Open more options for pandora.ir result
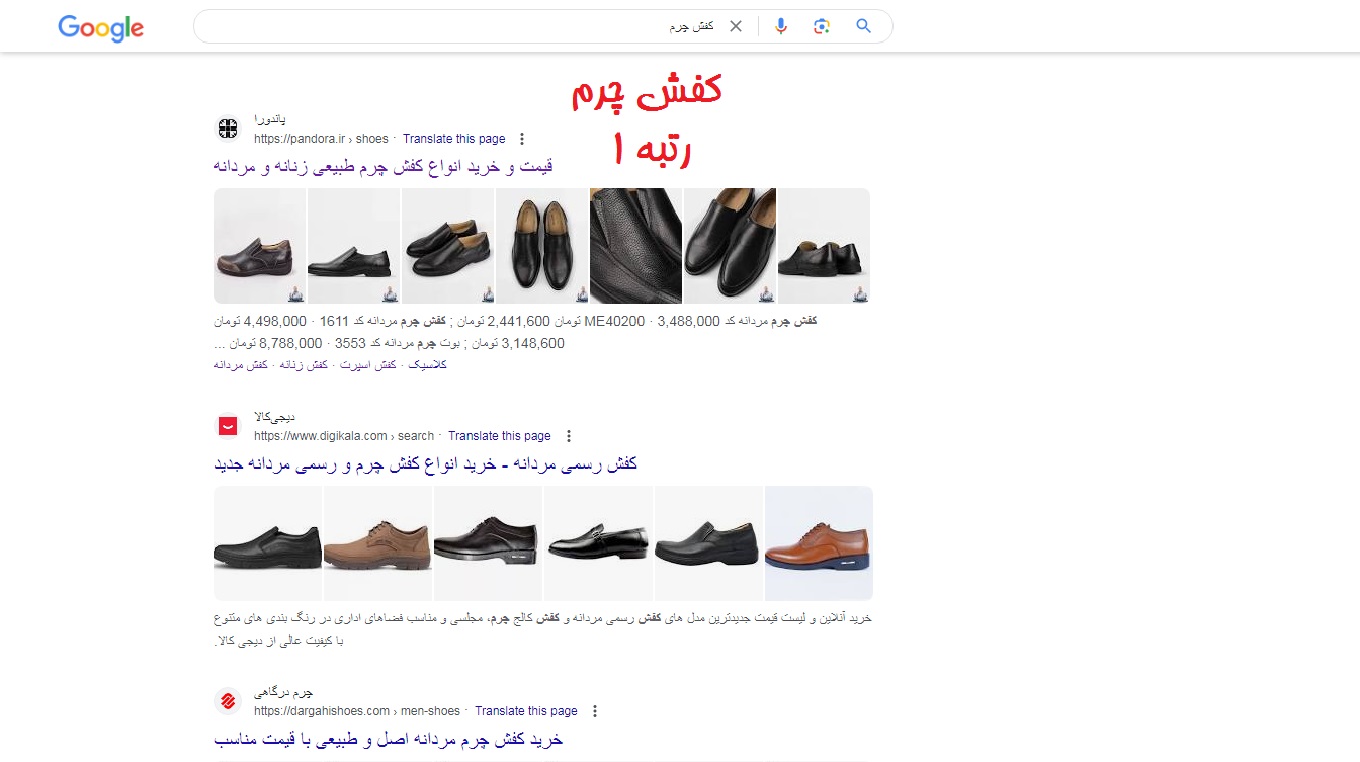This screenshot has width=1360, height=762. pyautogui.click(x=522, y=139)
